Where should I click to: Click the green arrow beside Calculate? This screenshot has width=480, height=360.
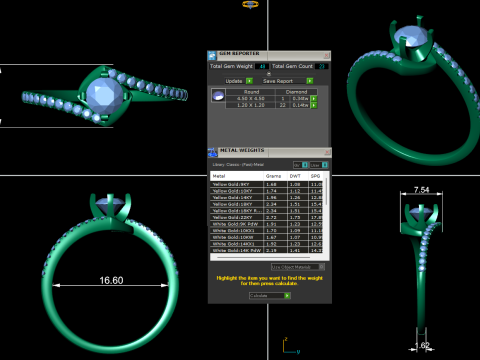[x=287, y=296]
